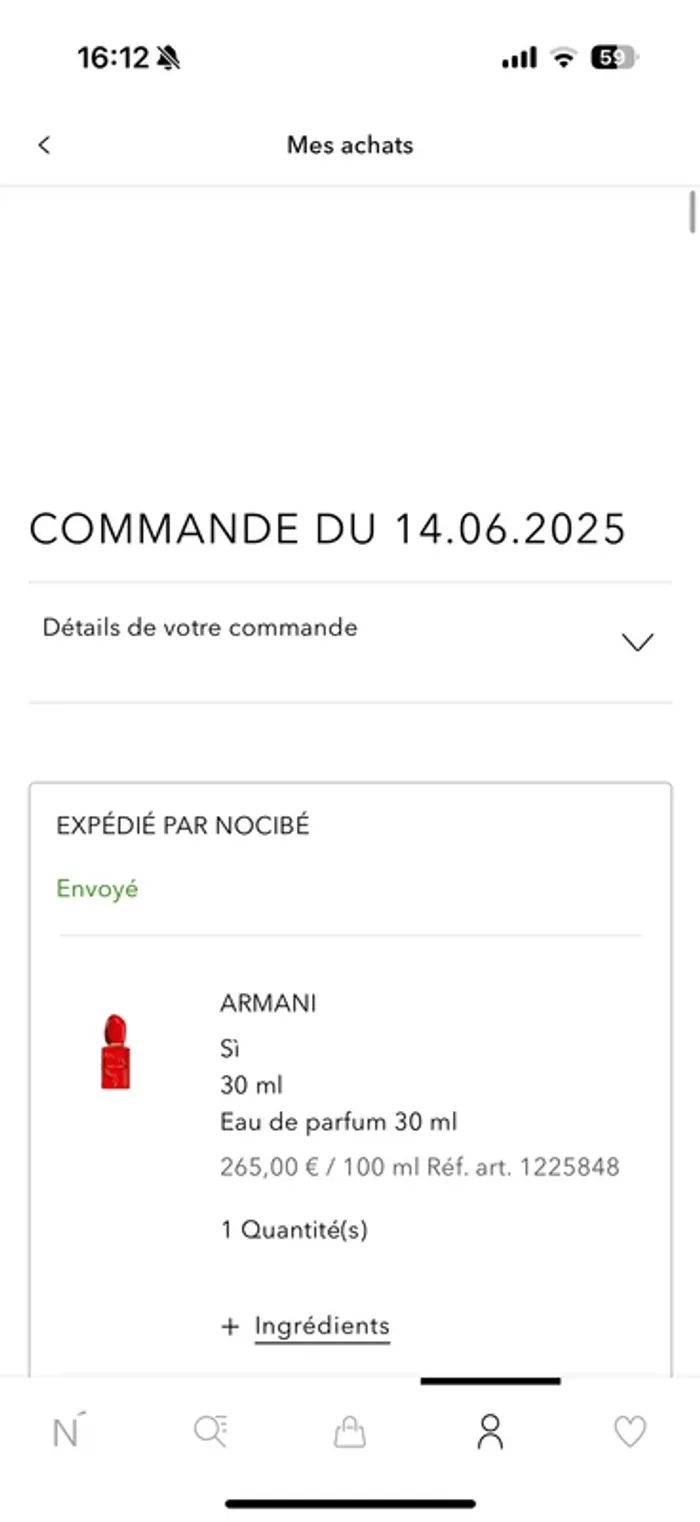Click the page scrollbar on the right edge
Screen dimensions: 700x1522
point(692,212)
